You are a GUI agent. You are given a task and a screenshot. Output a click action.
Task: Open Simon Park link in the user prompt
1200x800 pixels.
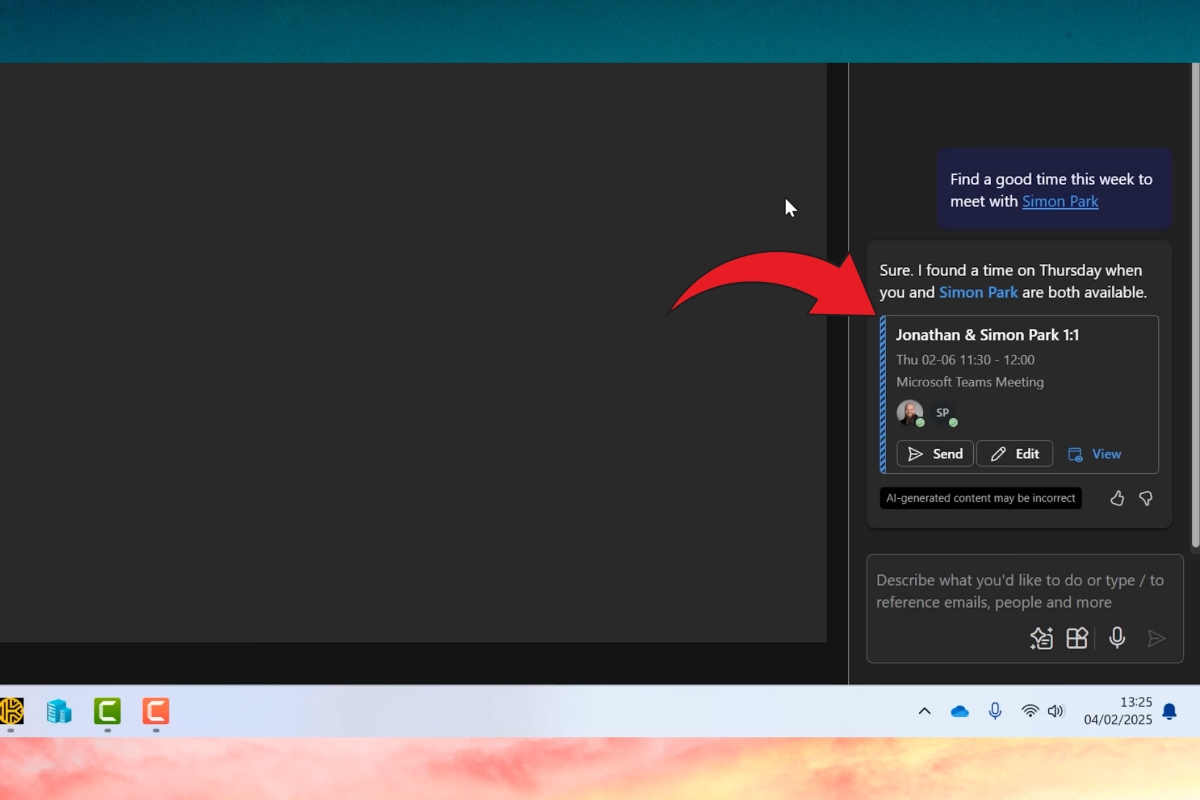point(1060,201)
